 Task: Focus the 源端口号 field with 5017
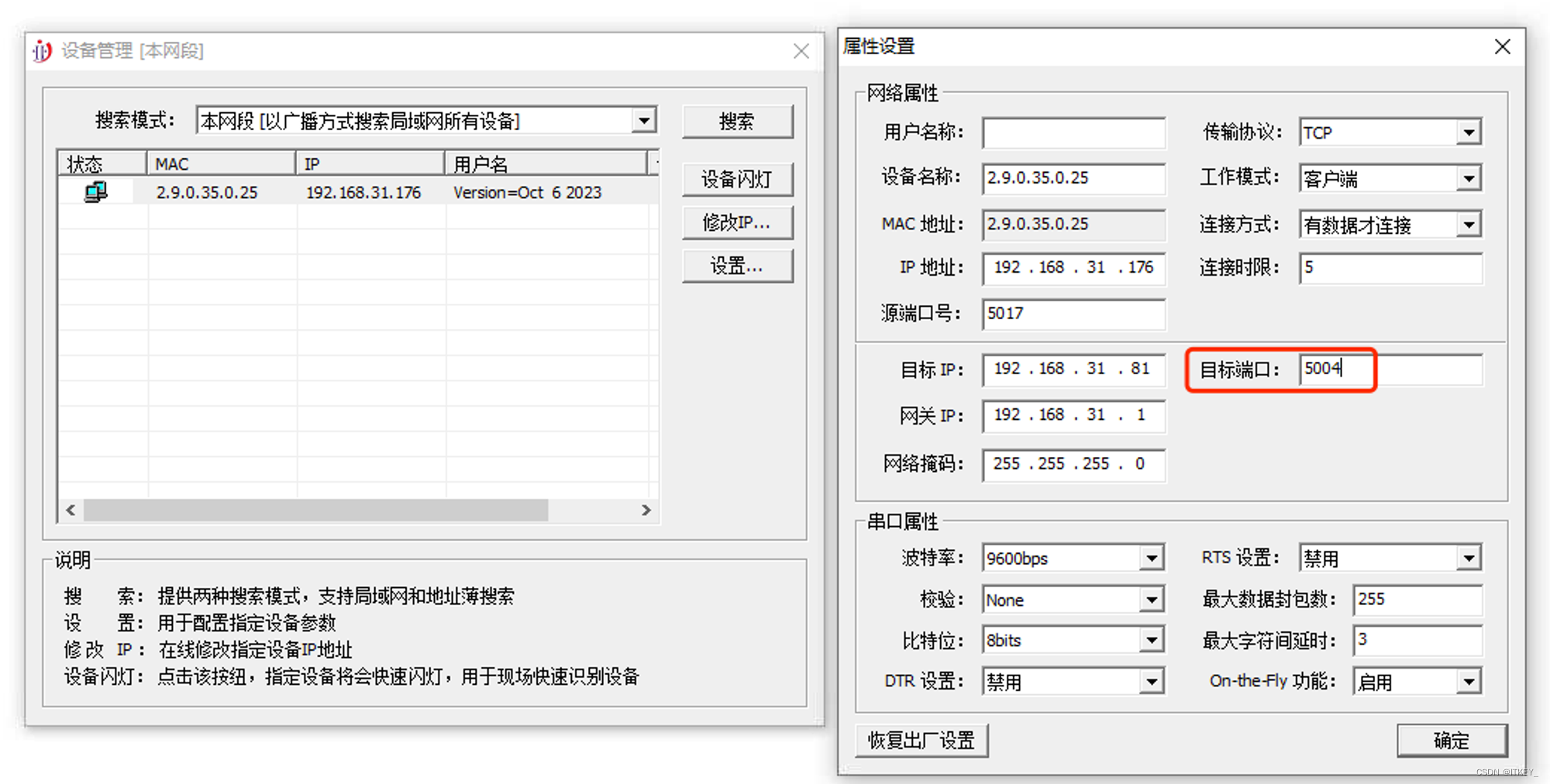pos(1074,314)
